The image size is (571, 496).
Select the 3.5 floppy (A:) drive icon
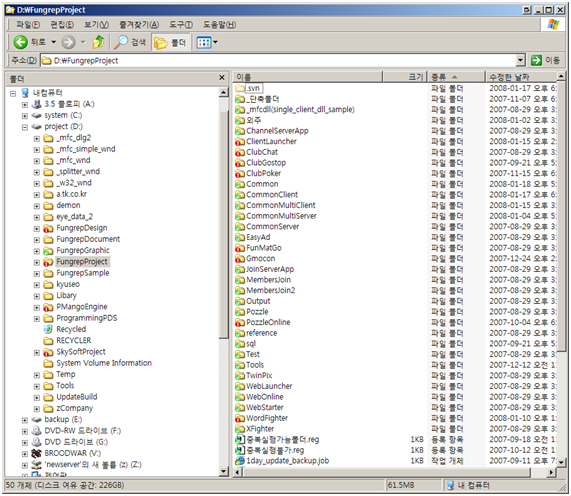pyautogui.click(x=36, y=105)
